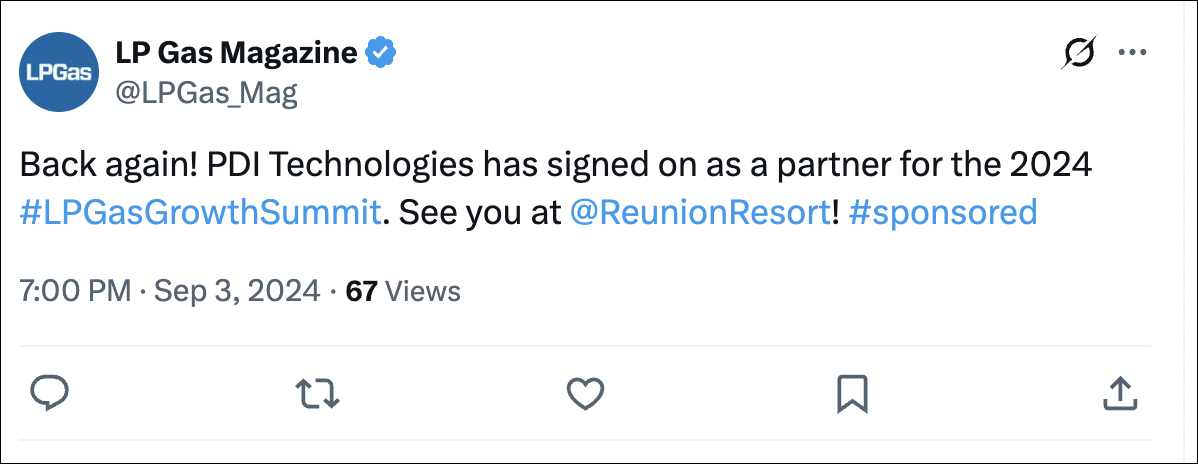Open the repost options

(x=320, y=392)
